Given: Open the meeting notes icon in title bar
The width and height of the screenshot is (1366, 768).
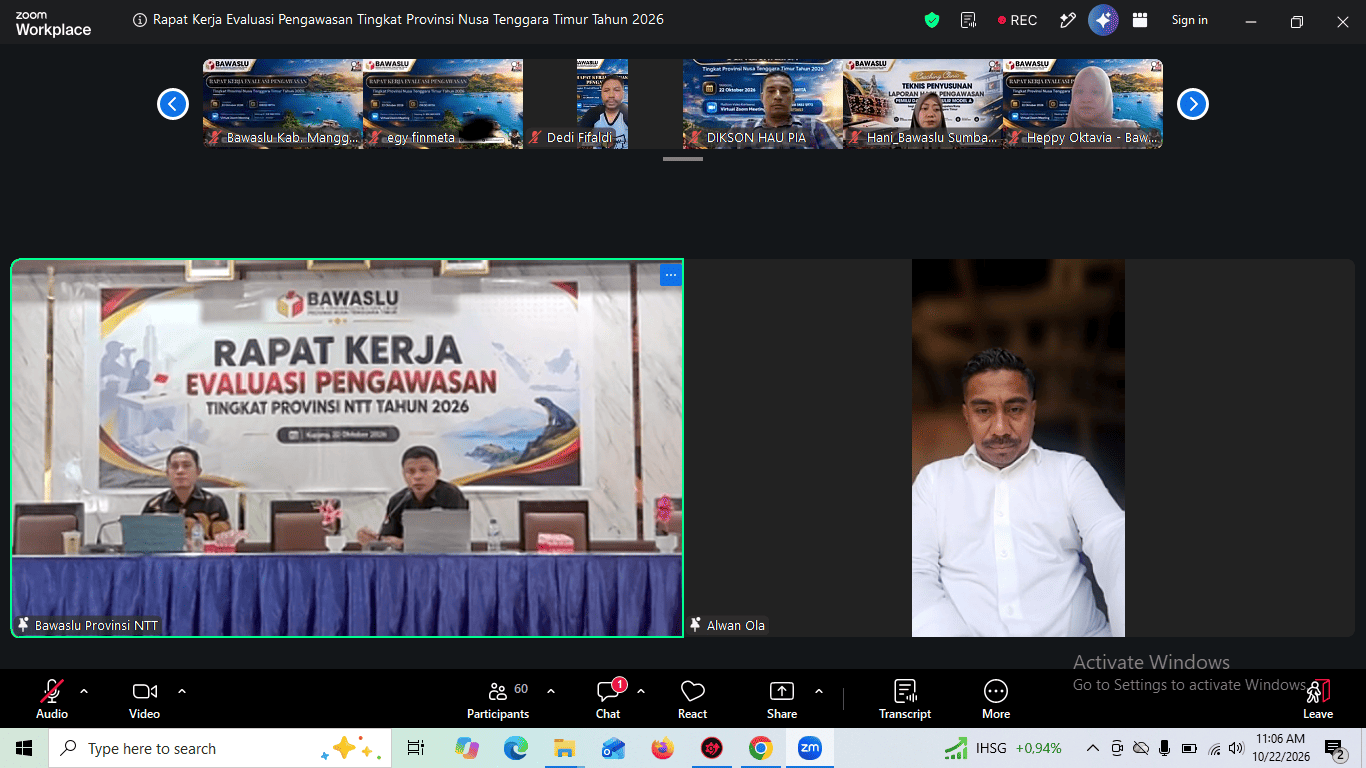Looking at the screenshot, I should pos(968,20).
